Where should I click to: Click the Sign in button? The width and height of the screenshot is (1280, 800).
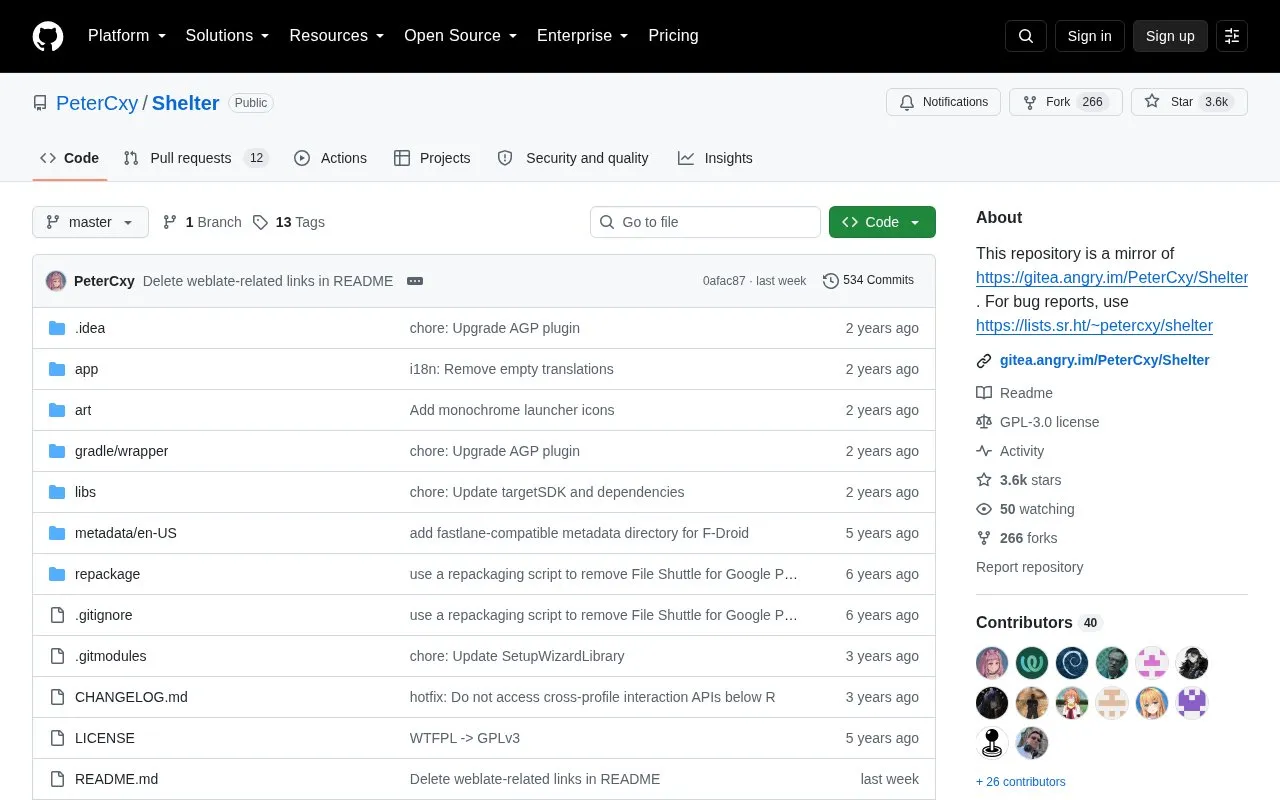pos(1089,36)
